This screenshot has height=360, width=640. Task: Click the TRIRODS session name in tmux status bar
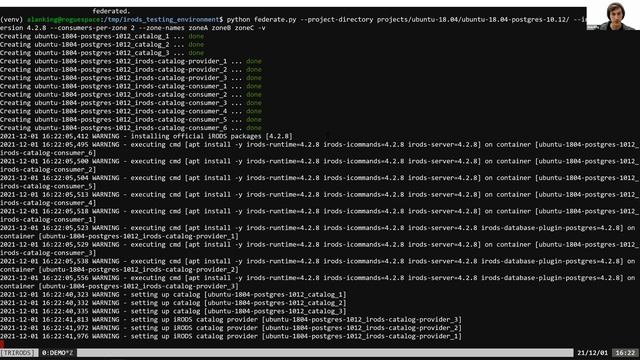pos(18,353)
